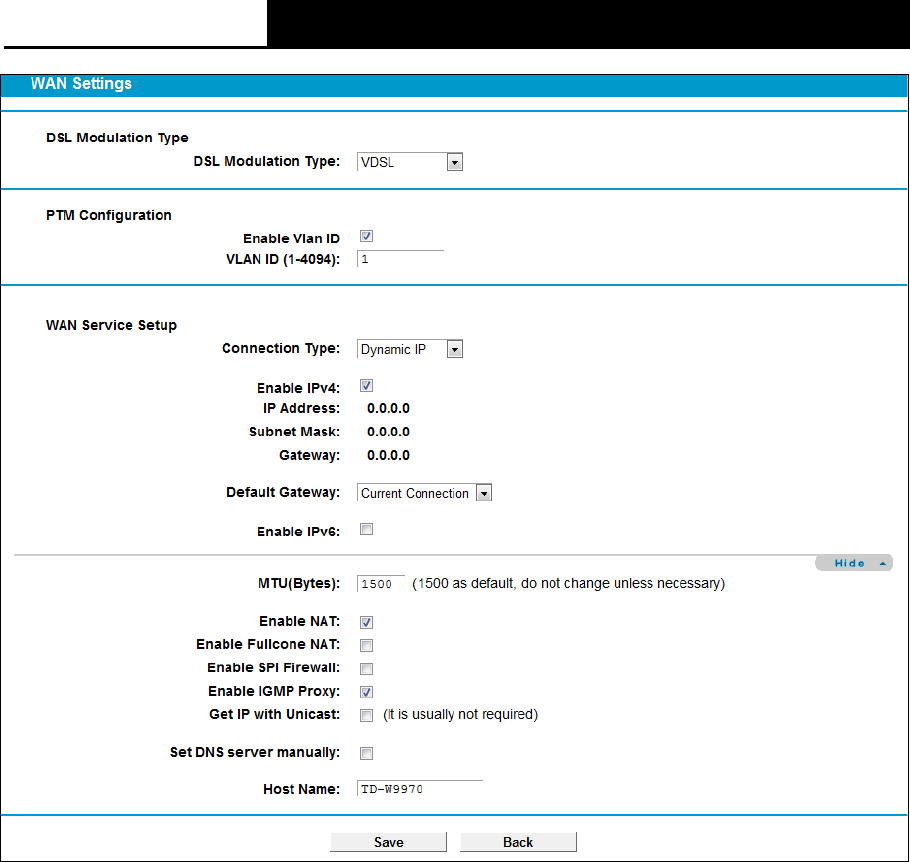The height and width of the screenshot is (862, 910).
Task: Click the WAN Service Setup heading
Action: (x=111, y=325)
